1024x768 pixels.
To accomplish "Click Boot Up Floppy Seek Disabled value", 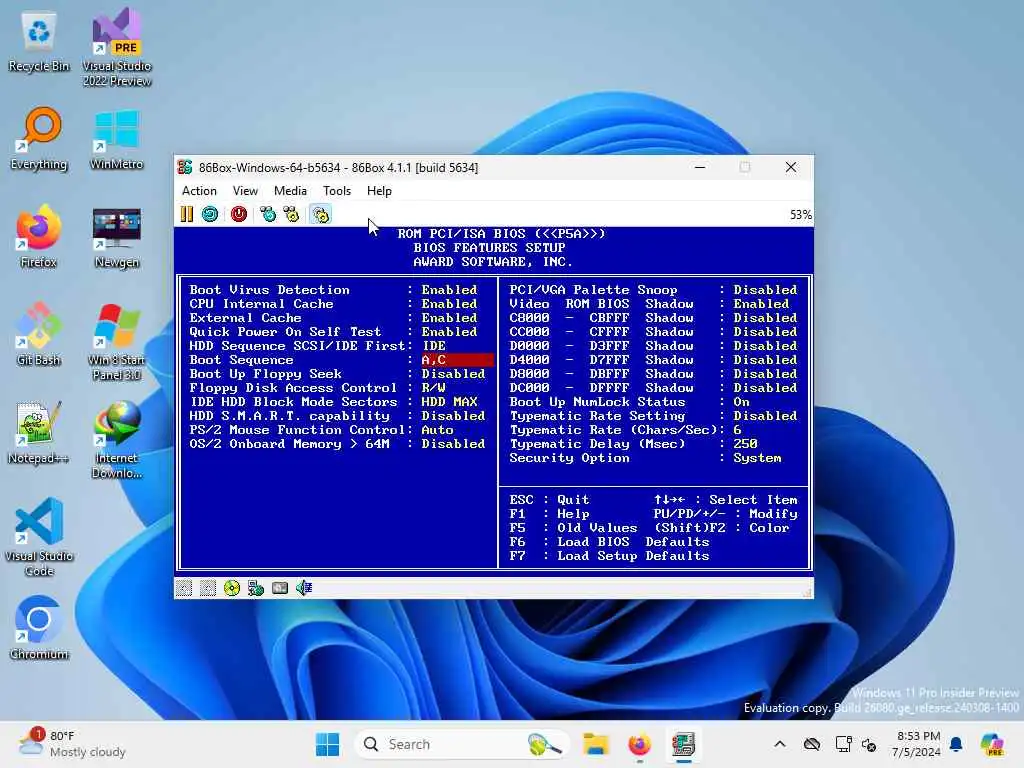I will (x=453, y=374).
